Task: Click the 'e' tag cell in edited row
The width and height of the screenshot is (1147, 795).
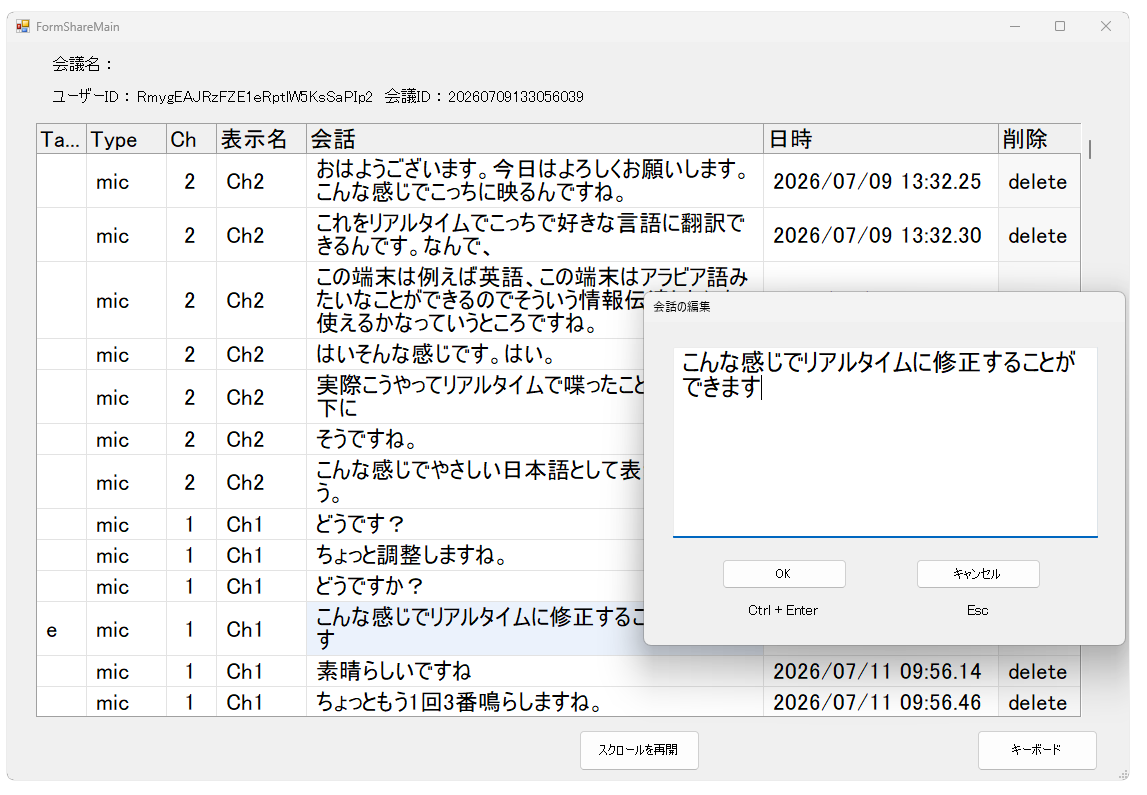Action: click(x=61, y=630)
